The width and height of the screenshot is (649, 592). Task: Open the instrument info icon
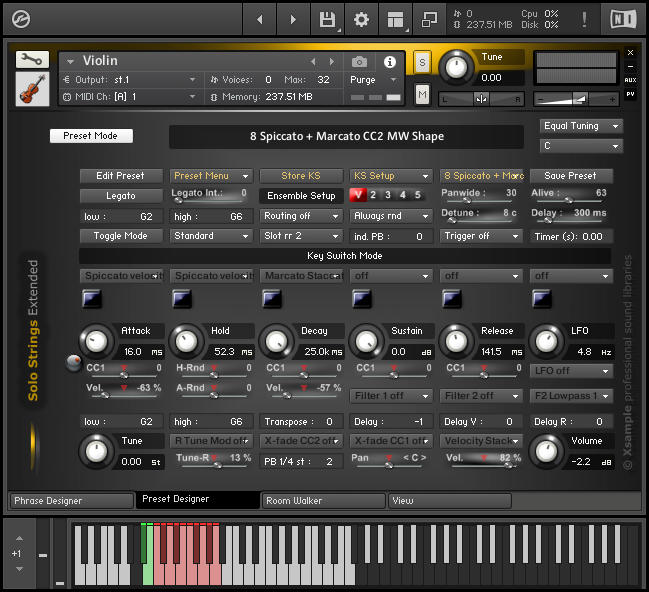tap(389, 62)
